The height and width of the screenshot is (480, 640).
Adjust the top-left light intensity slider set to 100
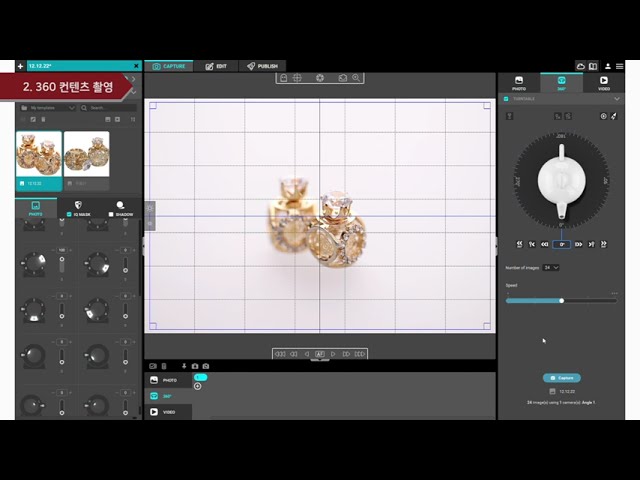tap(62, 265)
